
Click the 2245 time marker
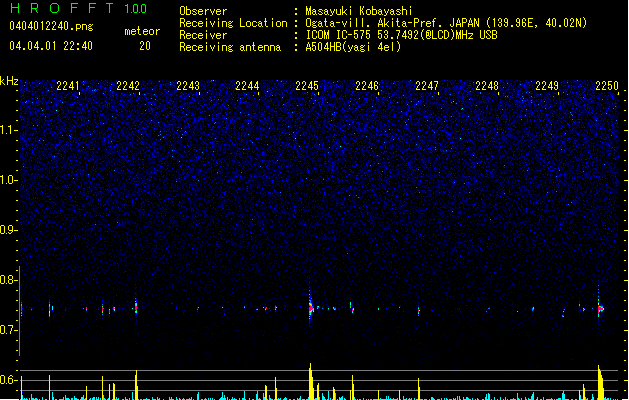(307, 86)
